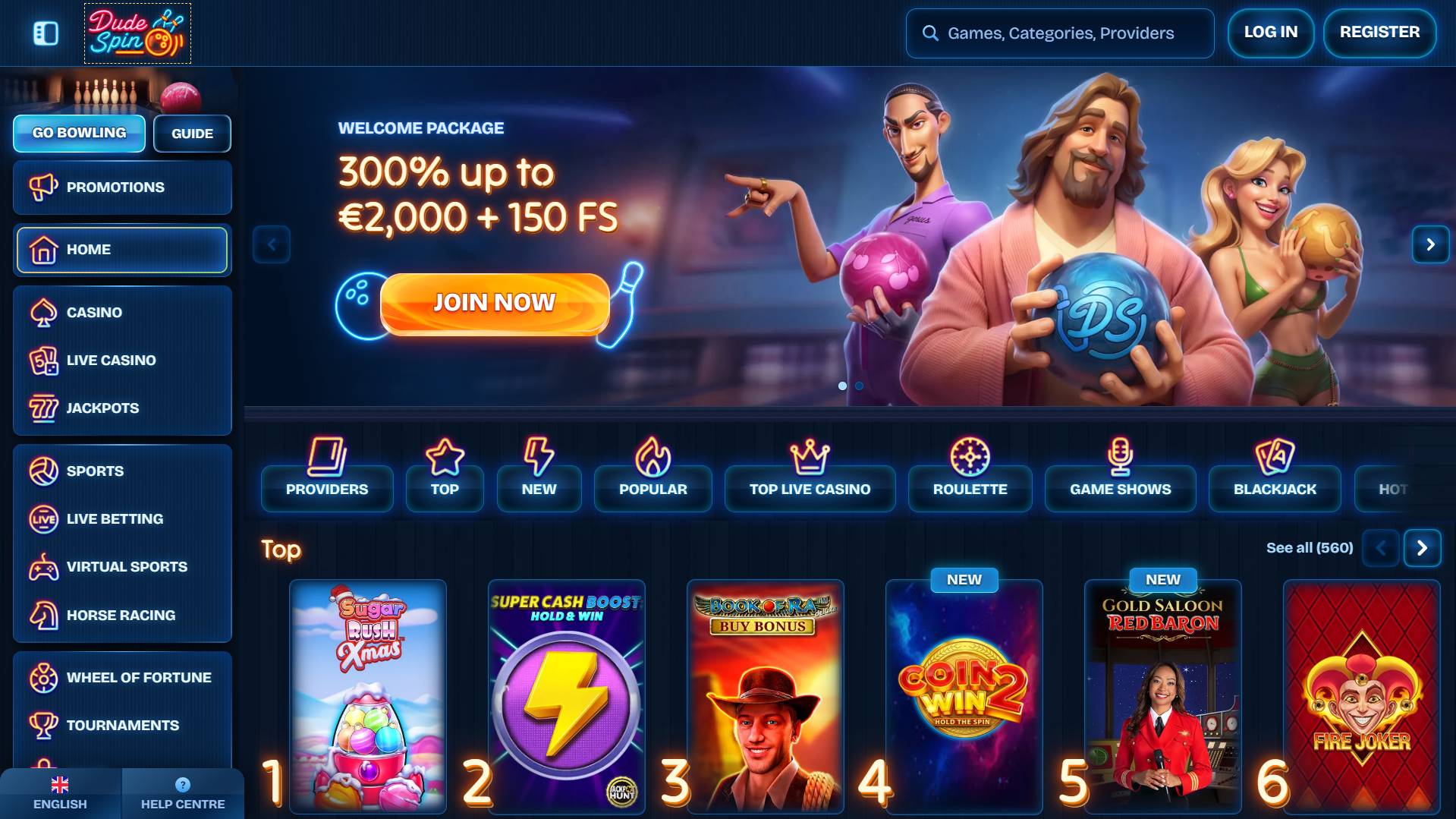Open the Book of Ra game thumbnail

coord(765,696)
